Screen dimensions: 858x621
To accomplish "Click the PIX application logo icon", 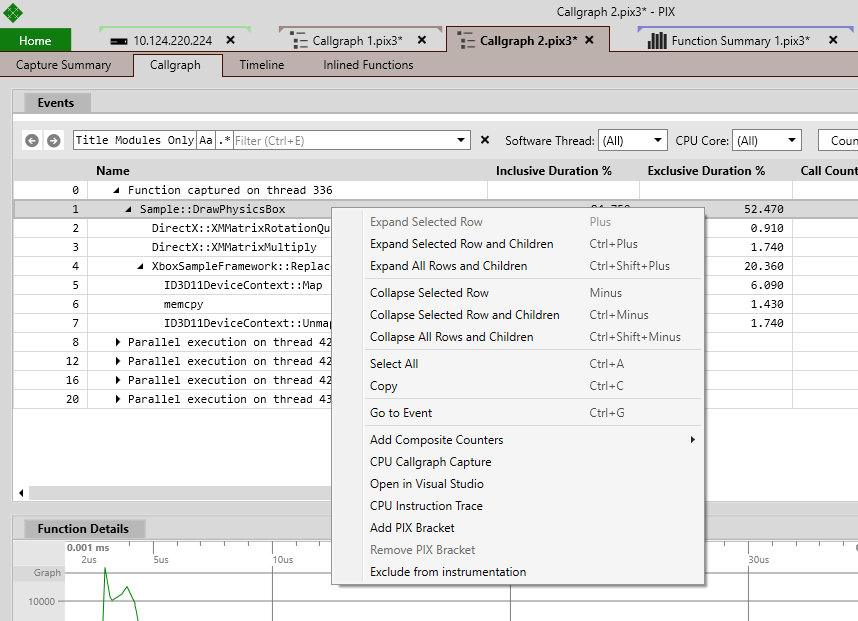I will (x=13, y=13).
